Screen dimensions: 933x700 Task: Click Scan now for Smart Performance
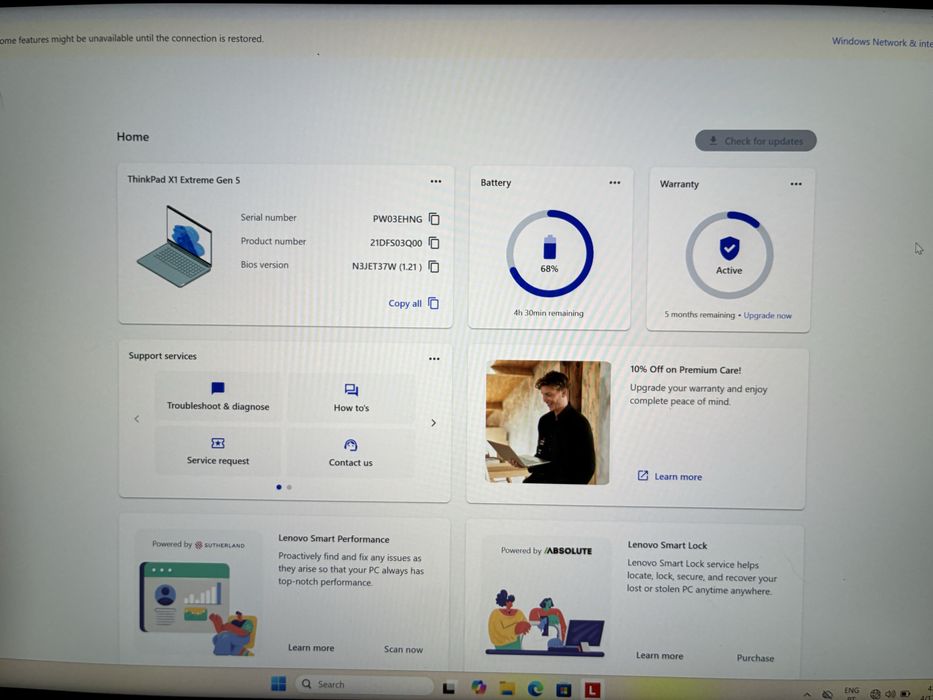click(x=403, y=649)
